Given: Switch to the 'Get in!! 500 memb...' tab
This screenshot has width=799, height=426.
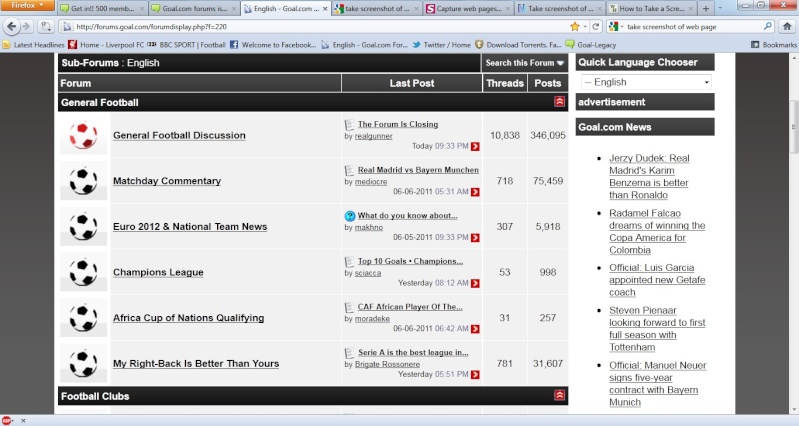Looking at the screenshot, I should pos(102,9).
